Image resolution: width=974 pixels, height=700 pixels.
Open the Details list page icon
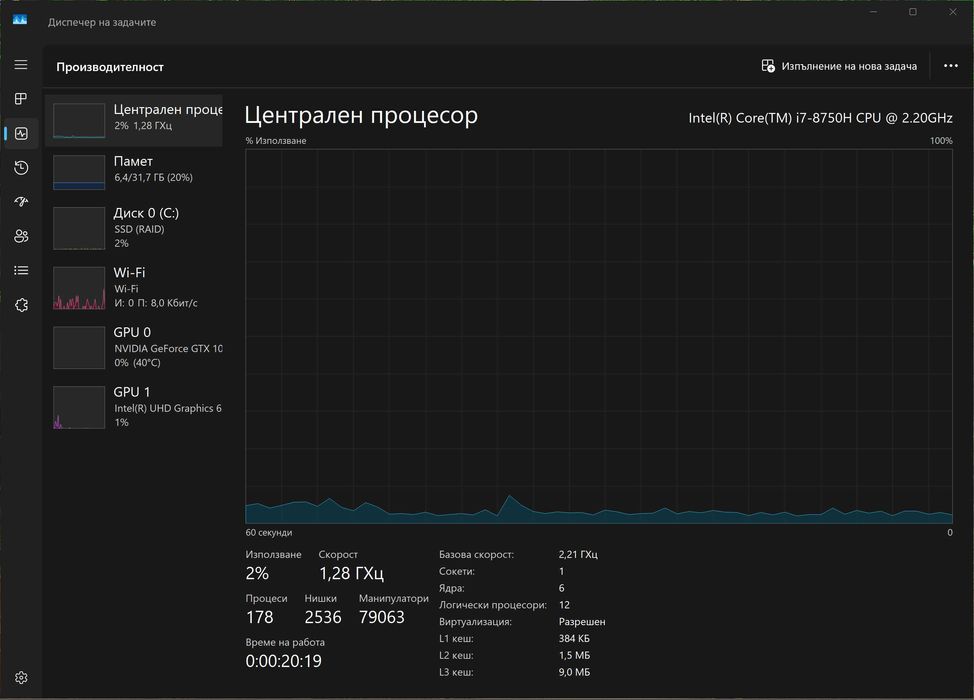(21, 270)
